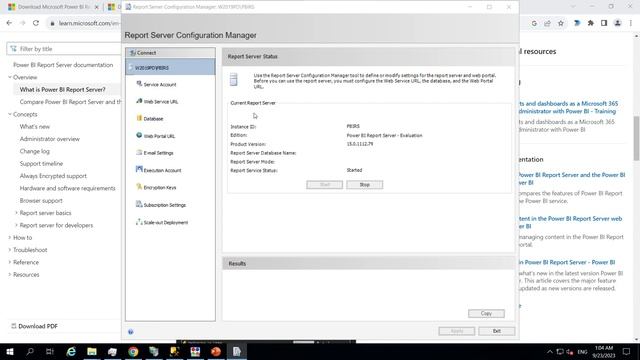Viewport: 640px width, 360px height.
Task: Click the Copy button in Results
Action: coord(486,313)
